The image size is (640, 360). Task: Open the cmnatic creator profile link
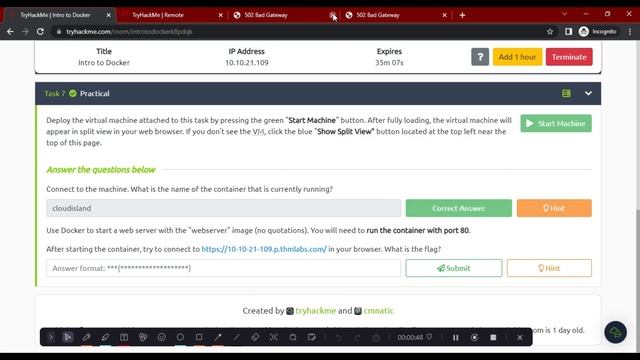[378, 311]
